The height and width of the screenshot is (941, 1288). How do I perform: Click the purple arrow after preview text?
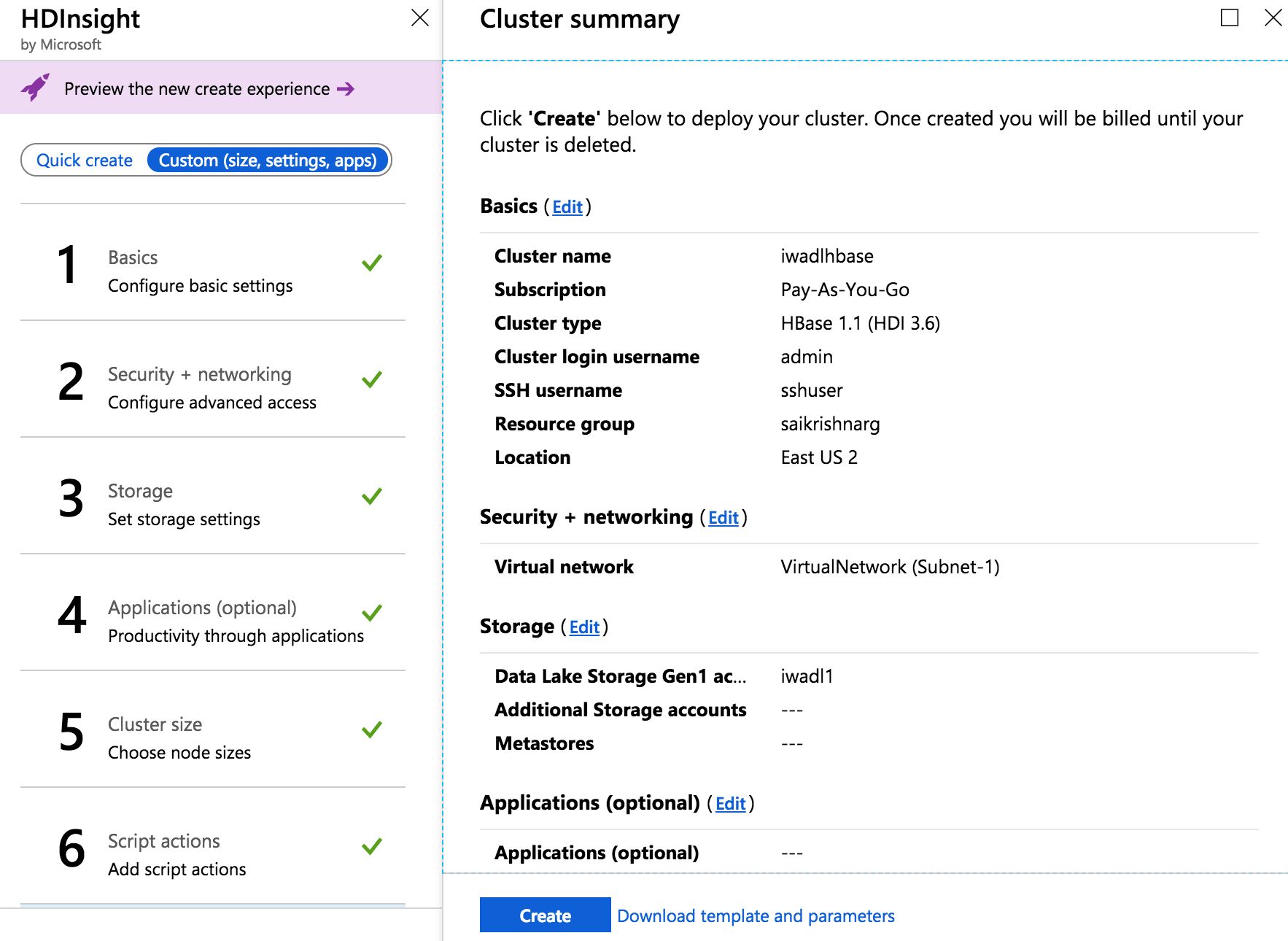click(346, 89)
